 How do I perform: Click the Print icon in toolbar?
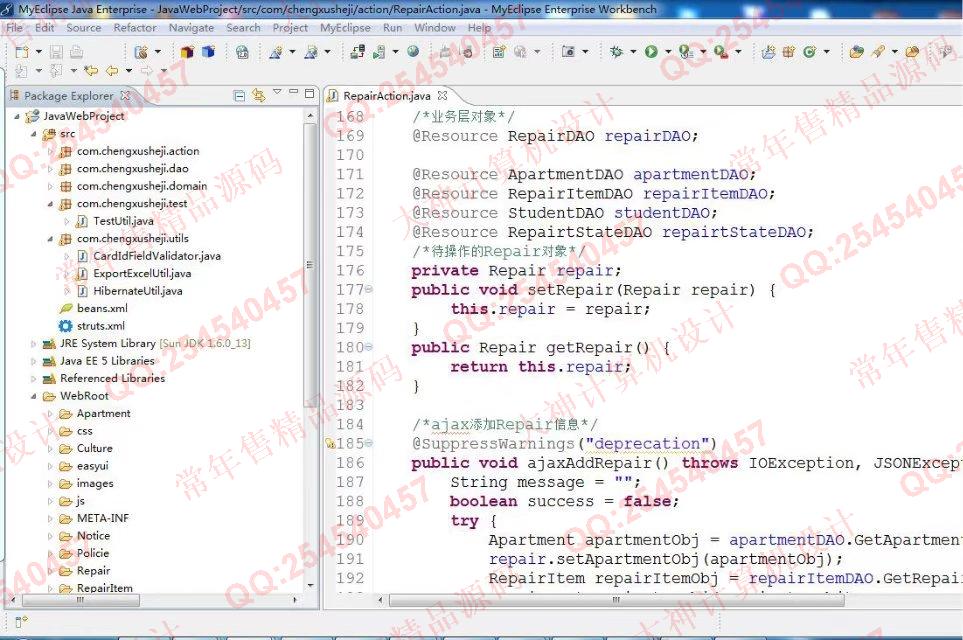tap(76, 52)
